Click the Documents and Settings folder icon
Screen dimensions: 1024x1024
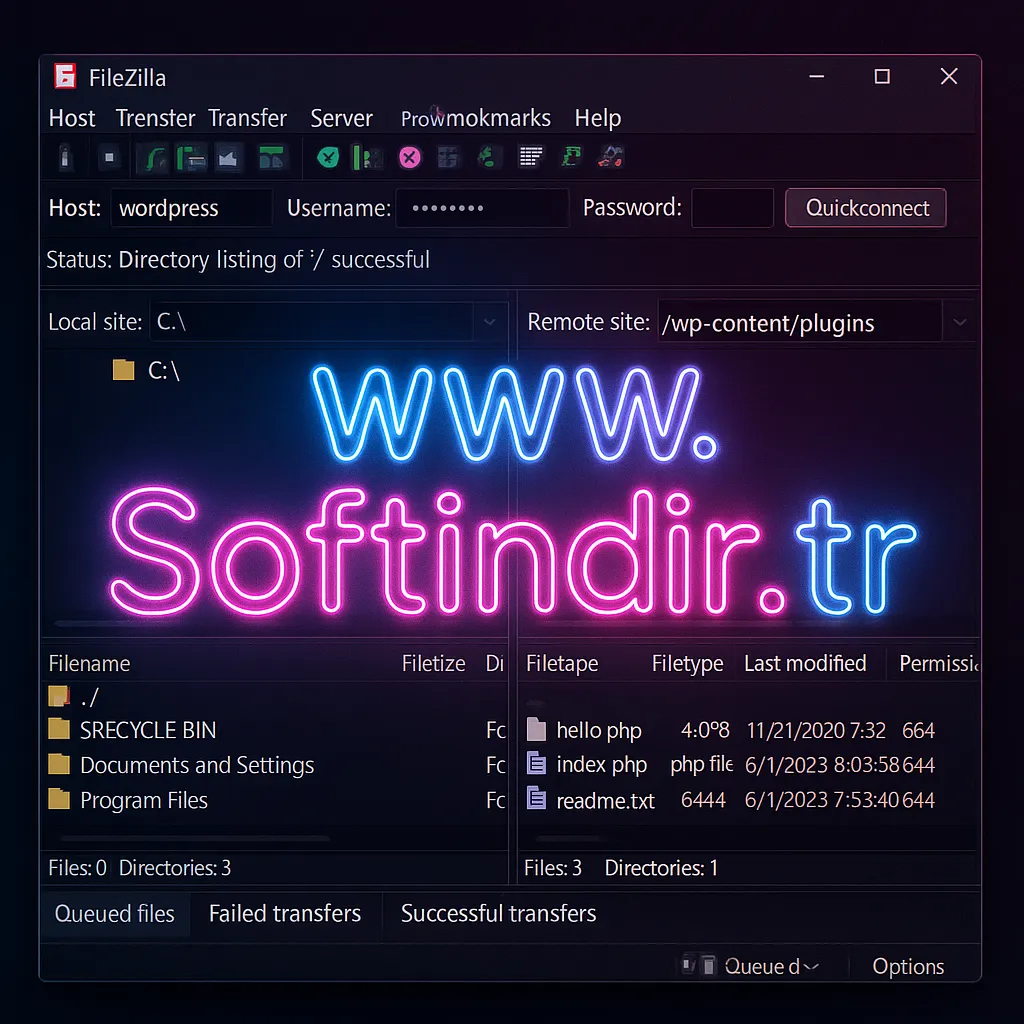[x=59, y=763]
